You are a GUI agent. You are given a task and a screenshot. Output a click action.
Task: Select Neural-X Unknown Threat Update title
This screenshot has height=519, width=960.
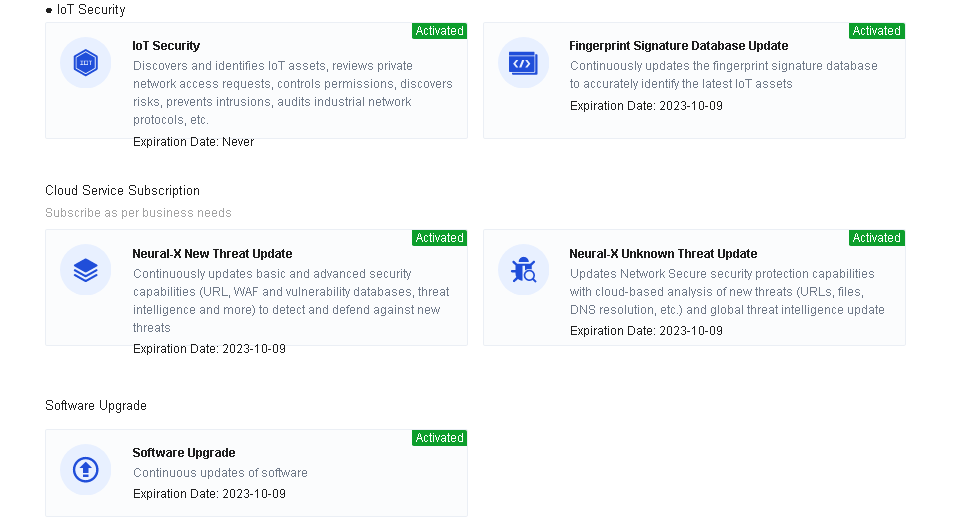coord(663,254)
